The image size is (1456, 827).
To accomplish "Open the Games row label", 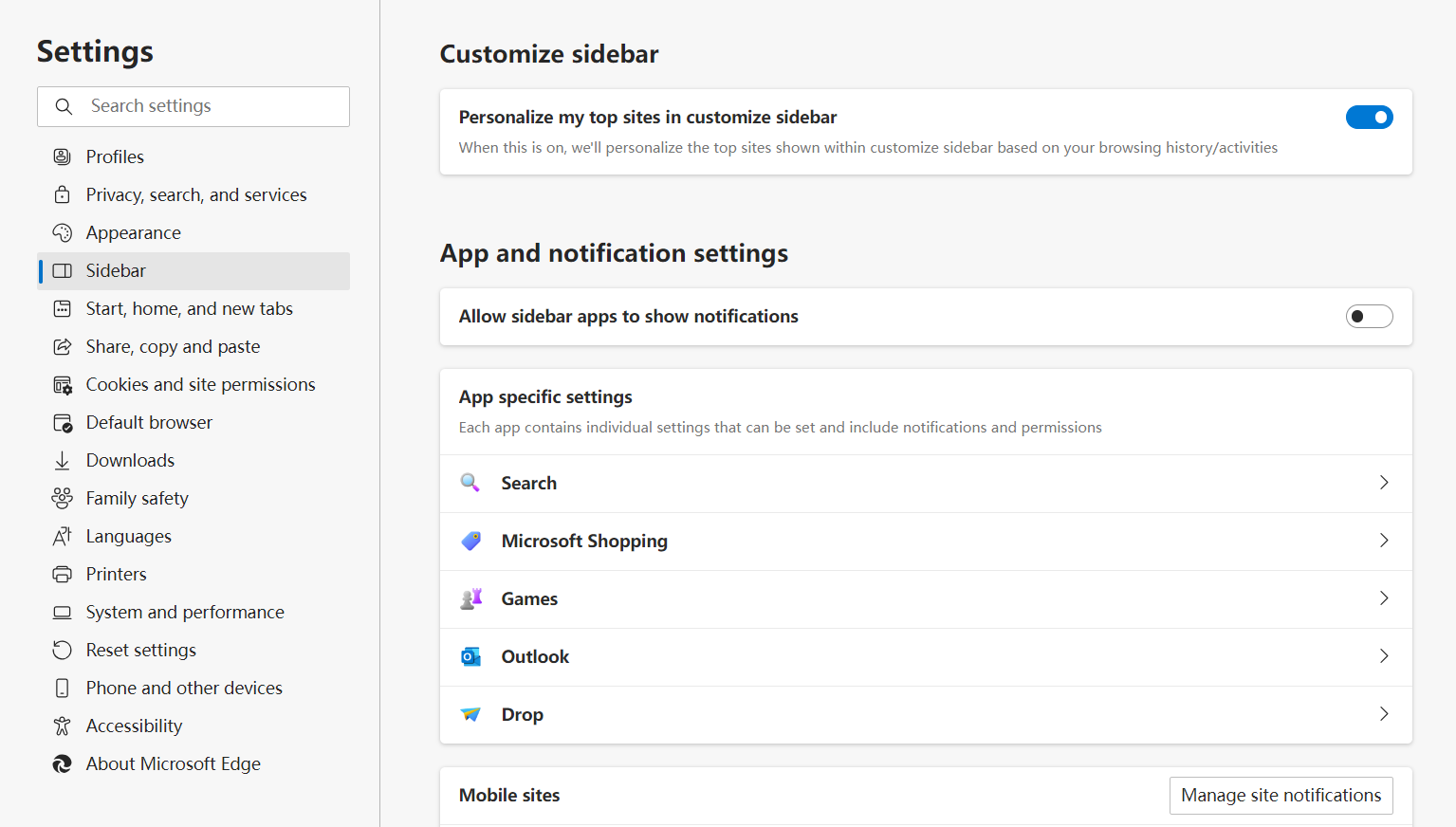I will 529,598.
